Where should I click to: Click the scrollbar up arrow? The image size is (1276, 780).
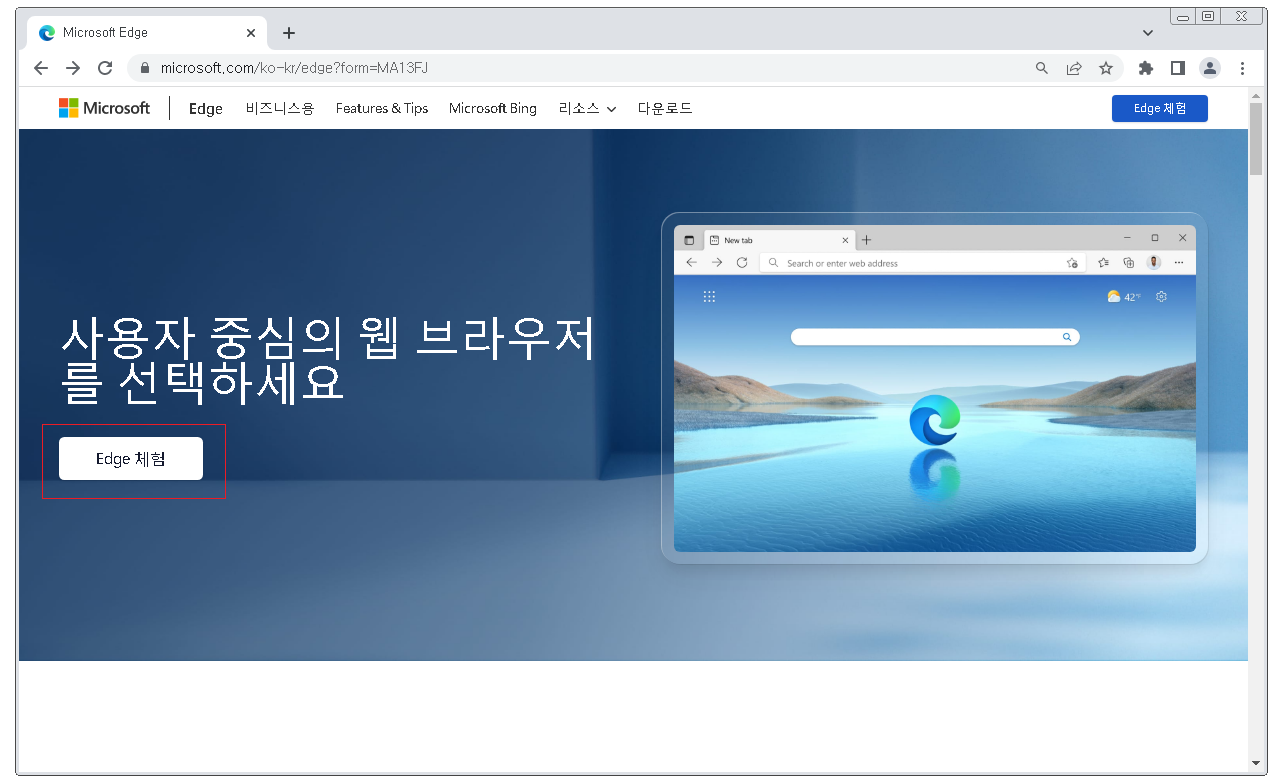pyautogui.click(x=1257, y=94)
